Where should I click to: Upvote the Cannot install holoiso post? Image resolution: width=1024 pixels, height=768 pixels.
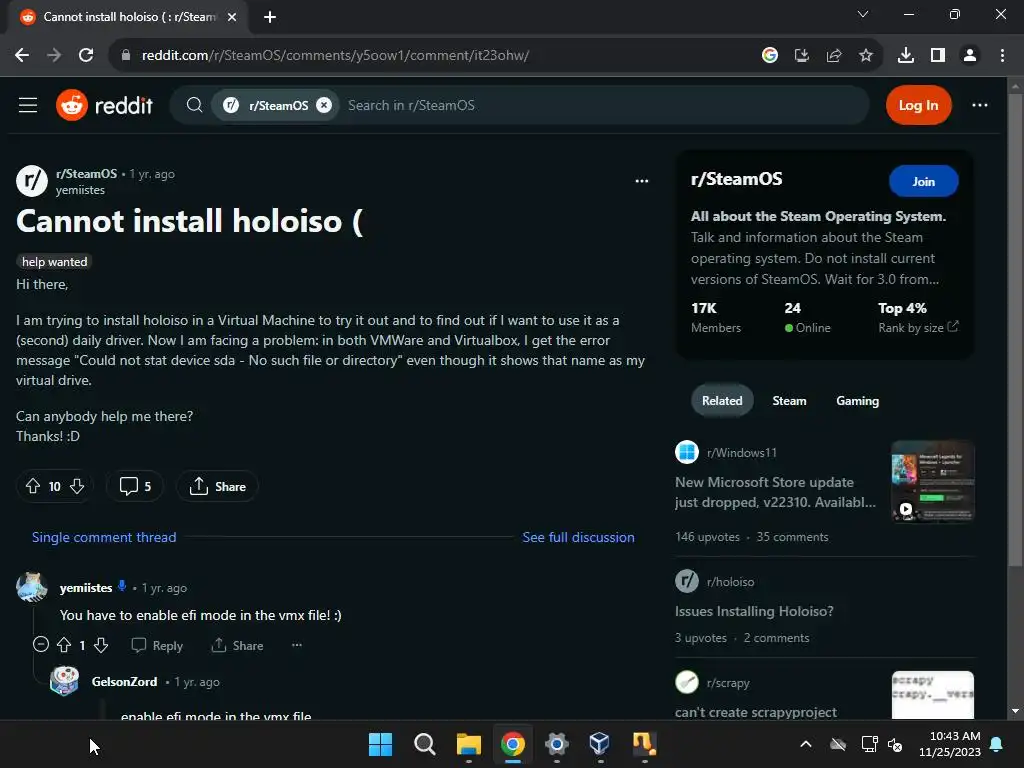click(x=33, y=487)
